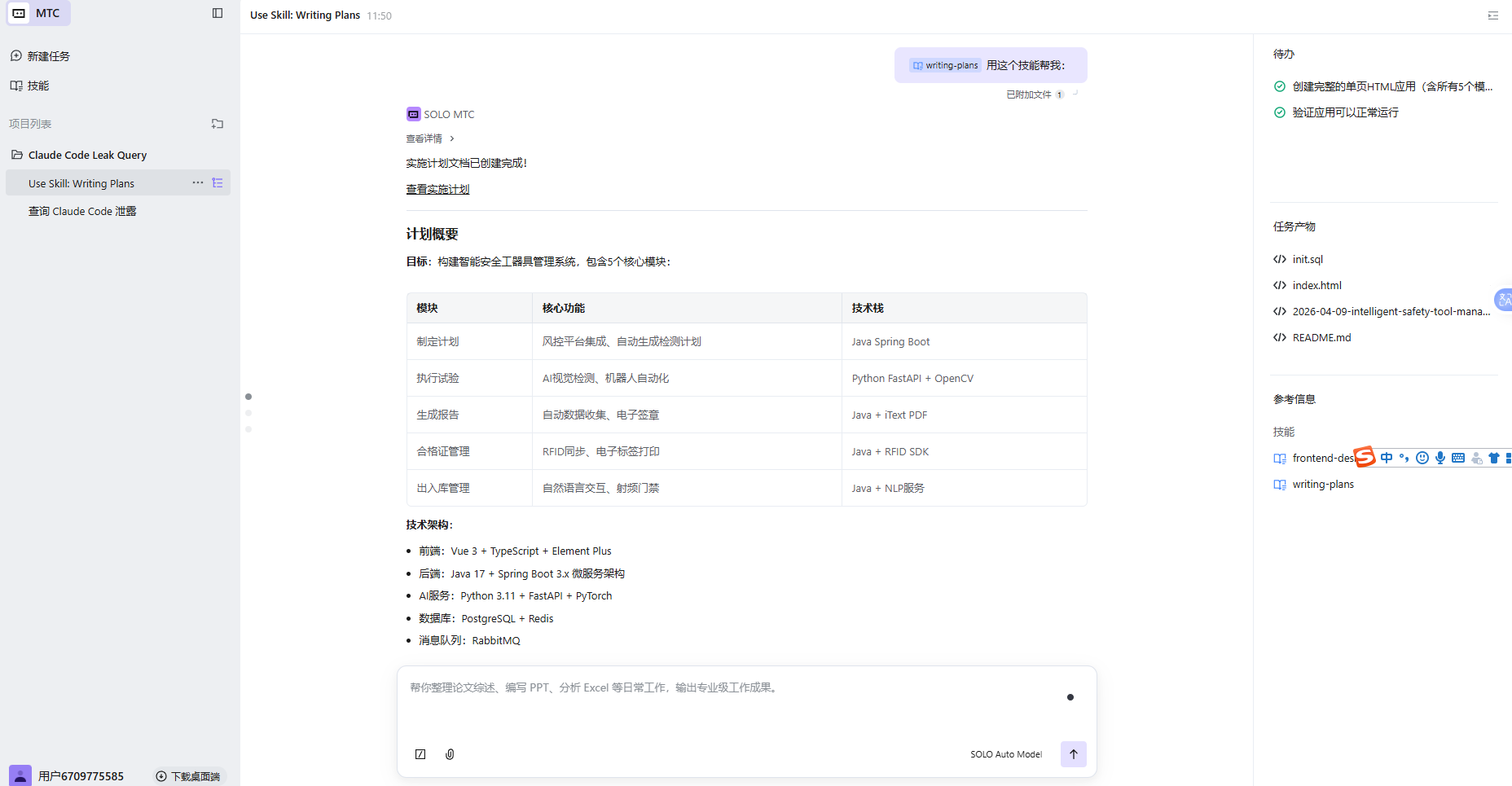Click the Sogou microphone voice input icon
The image size is (1512, 786).
pyautogui.click(x=1440, y=458)
